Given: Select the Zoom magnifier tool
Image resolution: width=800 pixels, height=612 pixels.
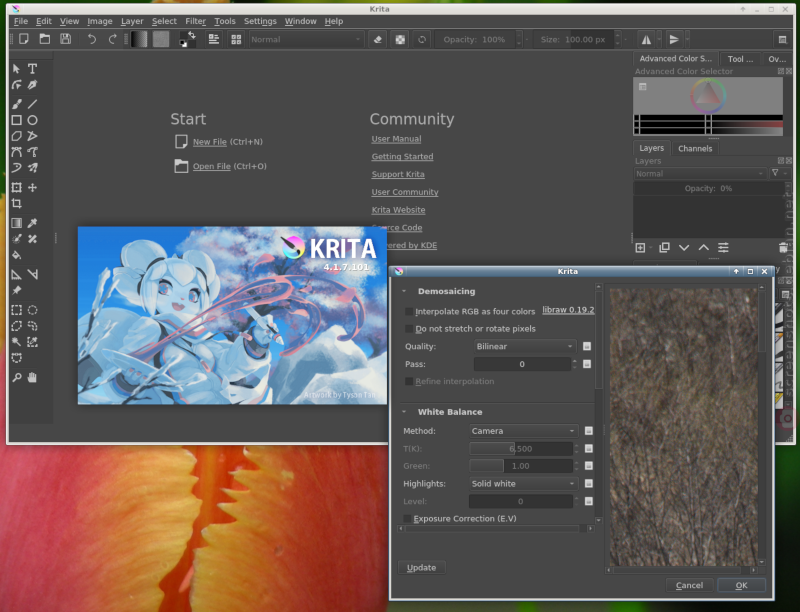Looking at the screenshot, I should [x=16, y=377].
